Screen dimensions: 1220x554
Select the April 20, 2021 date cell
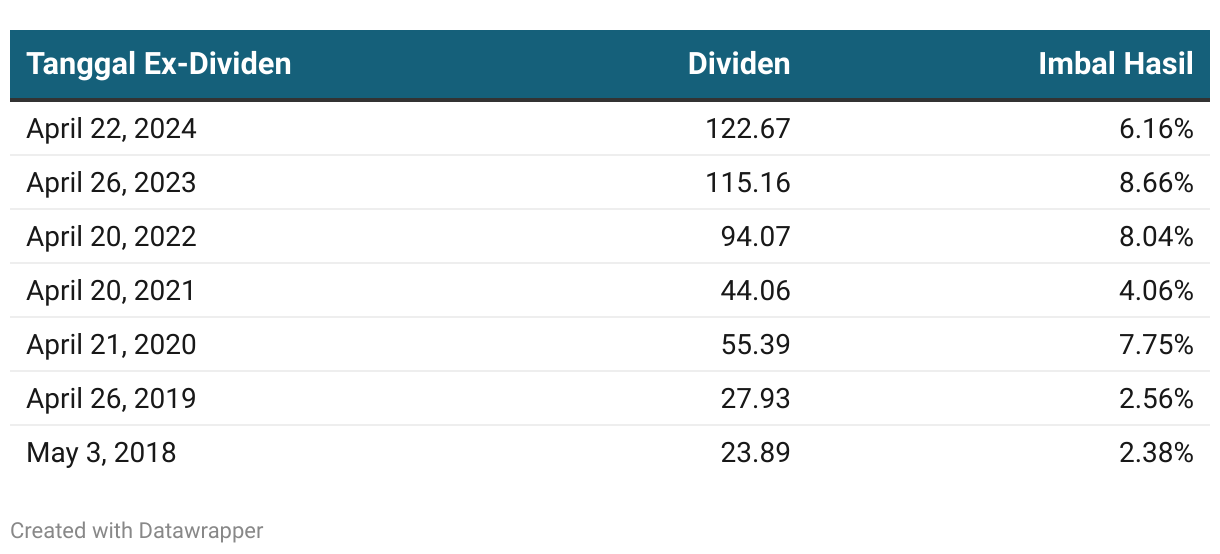[111, 291]
